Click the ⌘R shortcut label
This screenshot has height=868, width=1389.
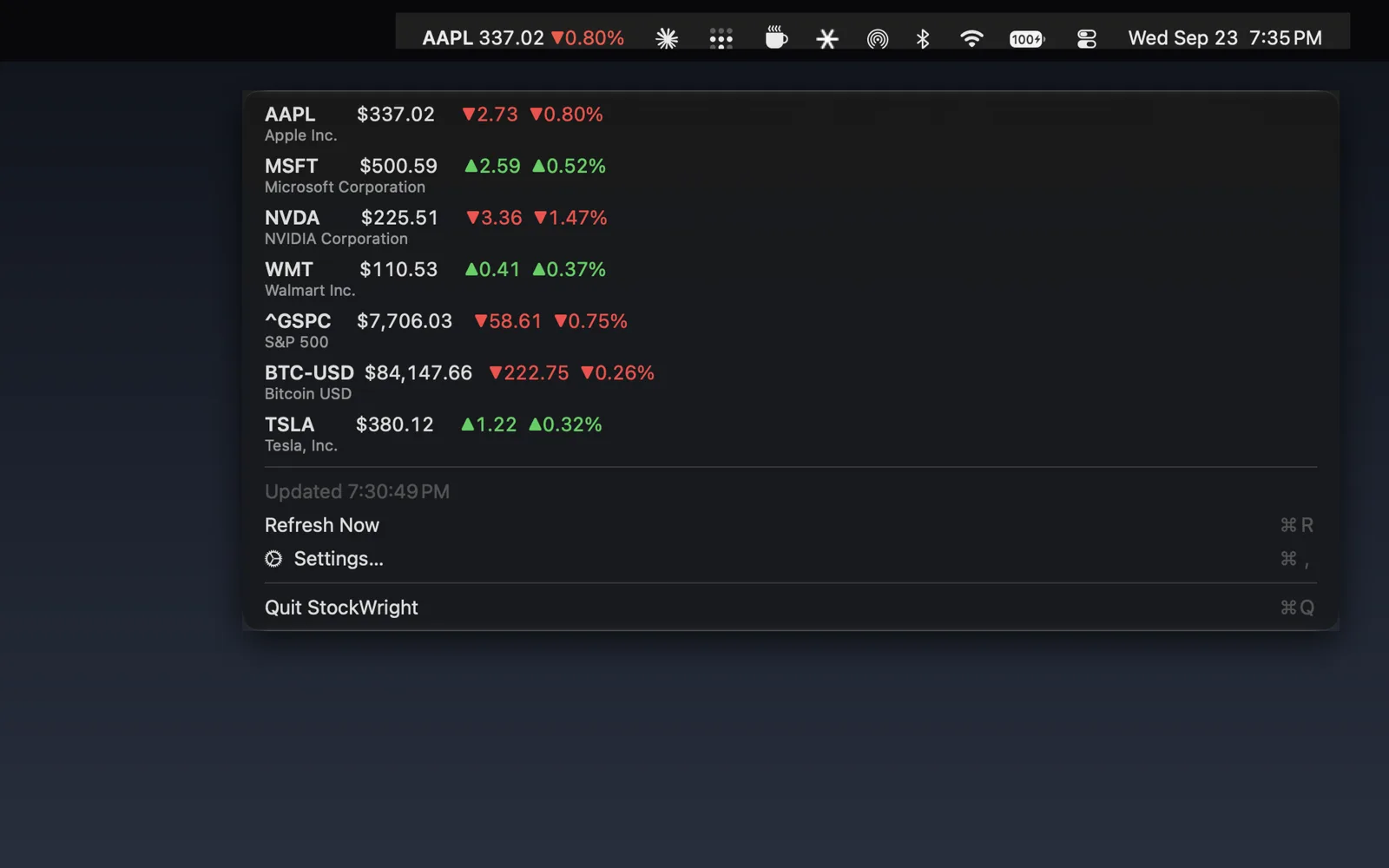coord(1297,525)
